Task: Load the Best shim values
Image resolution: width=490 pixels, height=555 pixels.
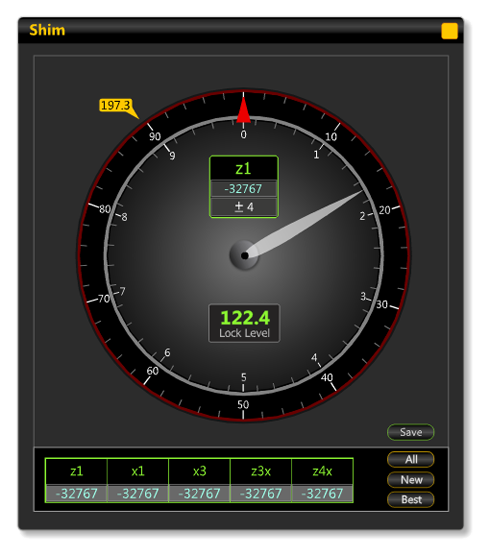Action: tap(411, 500)
